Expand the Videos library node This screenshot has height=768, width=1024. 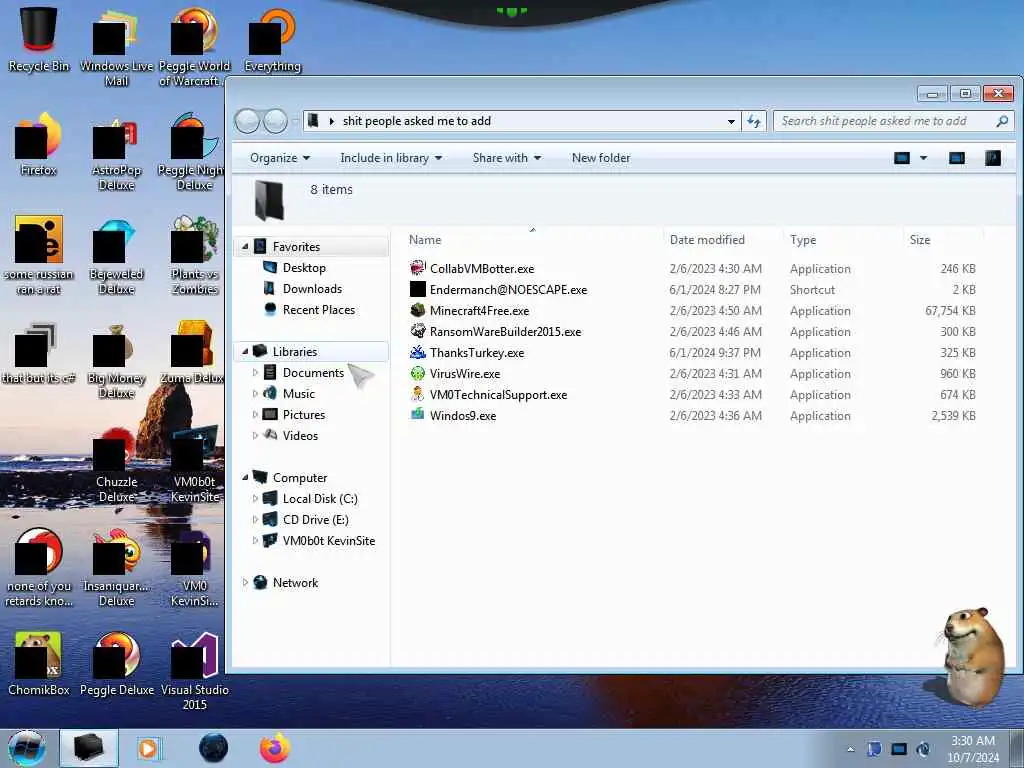[255, 435]
